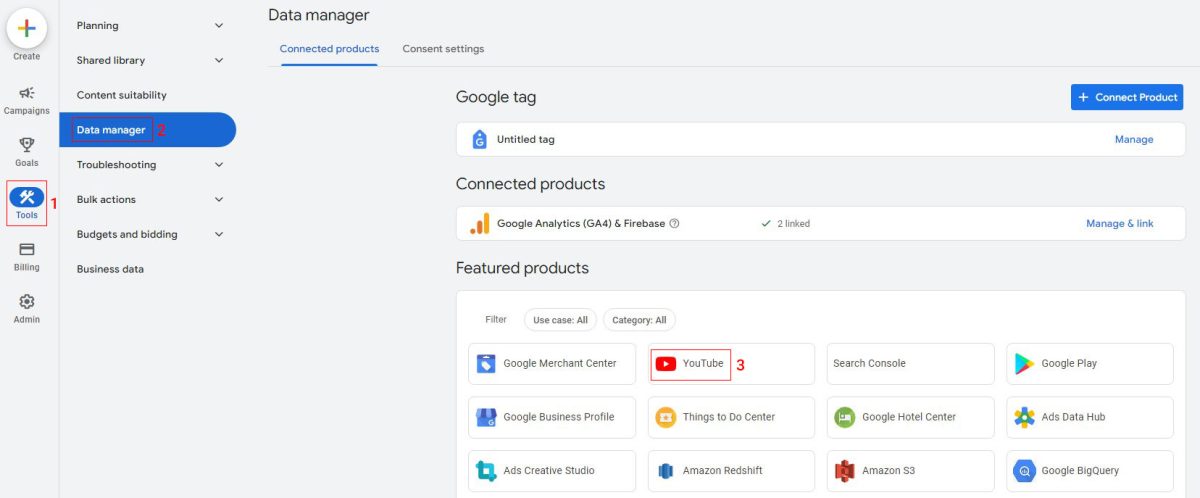Expand the Bulk actions chevron

coord(219,200)
